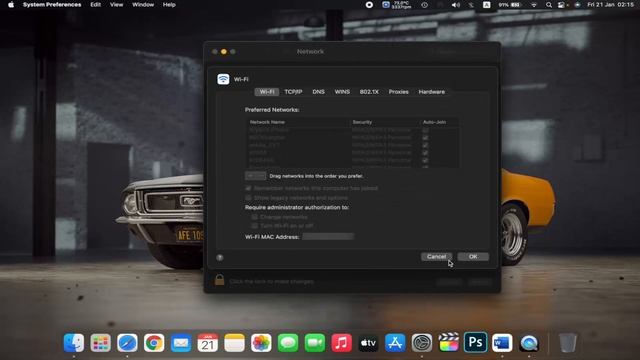
Task: Toggle Change networks authorization checkbox
Action: [x=255, y=217]
